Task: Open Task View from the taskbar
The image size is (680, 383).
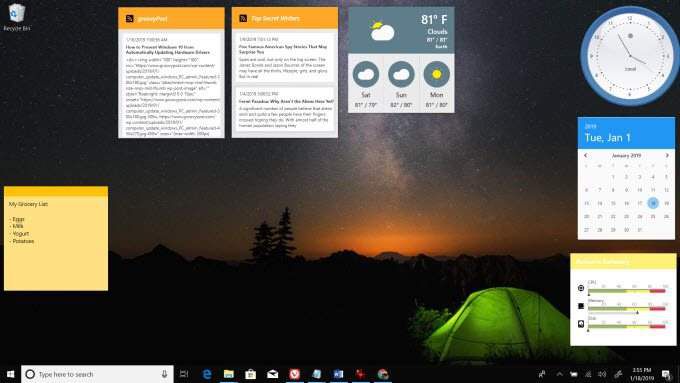Action: (x=184, y=374)
